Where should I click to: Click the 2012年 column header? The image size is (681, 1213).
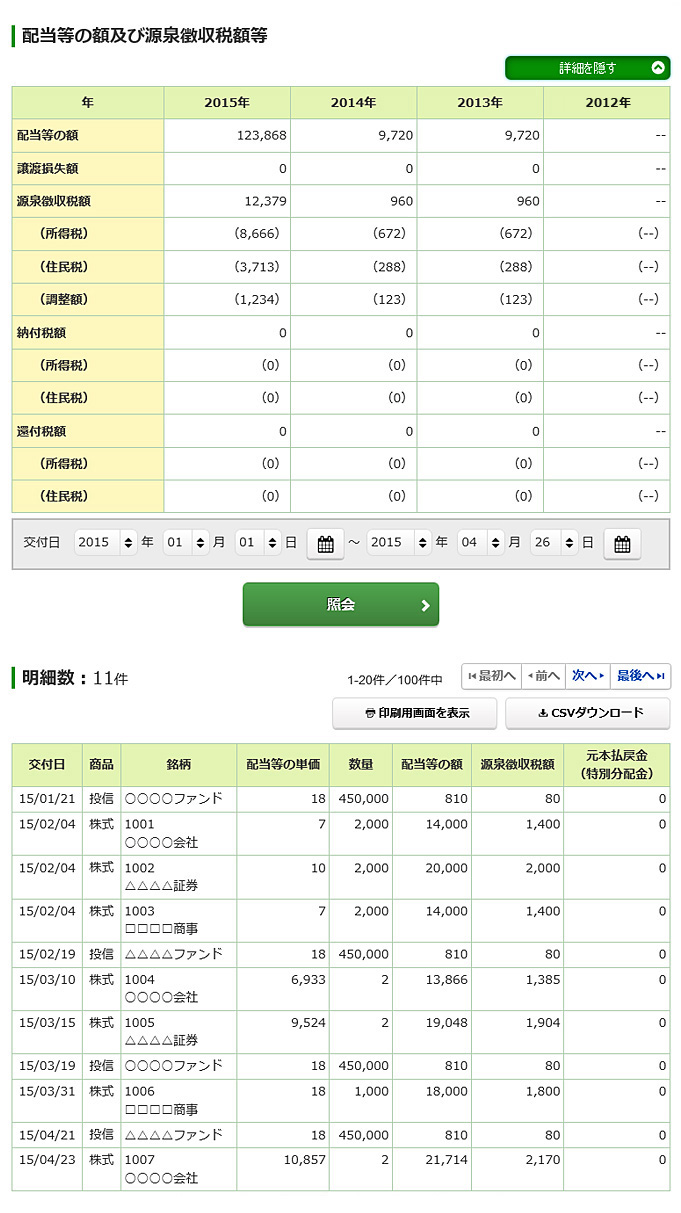click(607, 103)
